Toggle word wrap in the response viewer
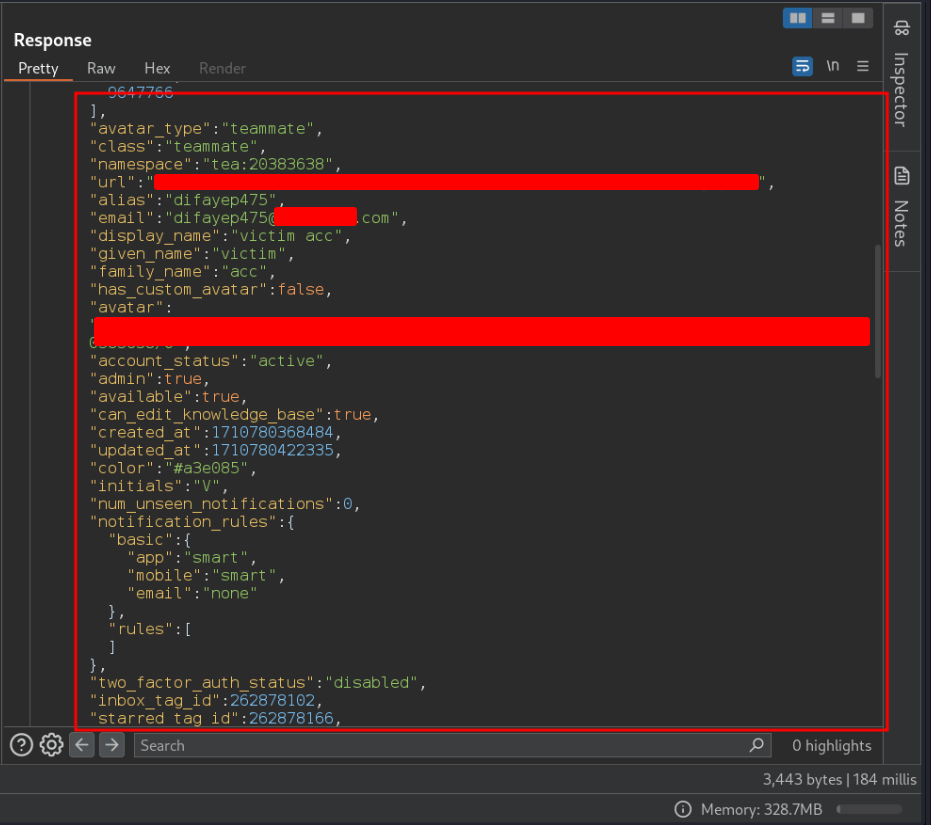The width and height of the screenshot is (931, 825). [x=803, y=66]
